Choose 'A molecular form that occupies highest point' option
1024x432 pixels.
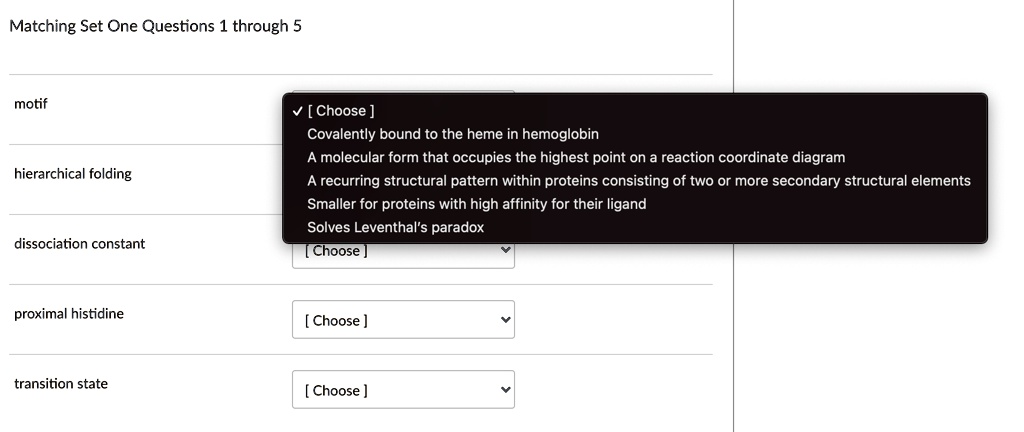click(575, 157)
